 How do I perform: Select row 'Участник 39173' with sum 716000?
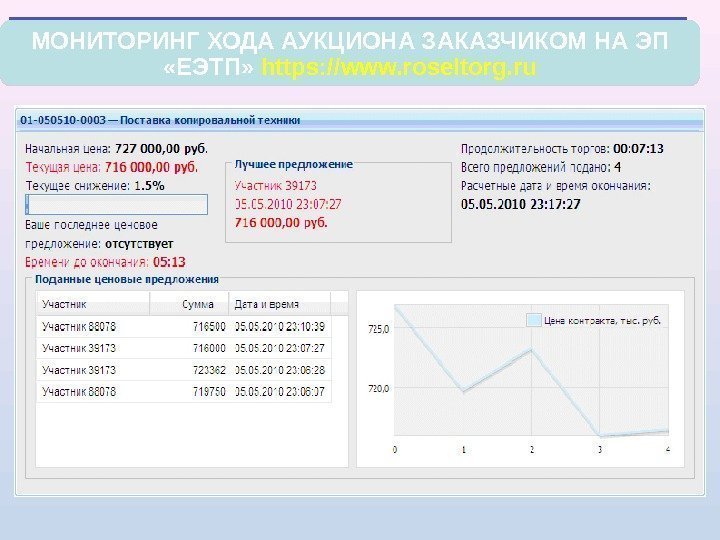[x=184, y=348]
